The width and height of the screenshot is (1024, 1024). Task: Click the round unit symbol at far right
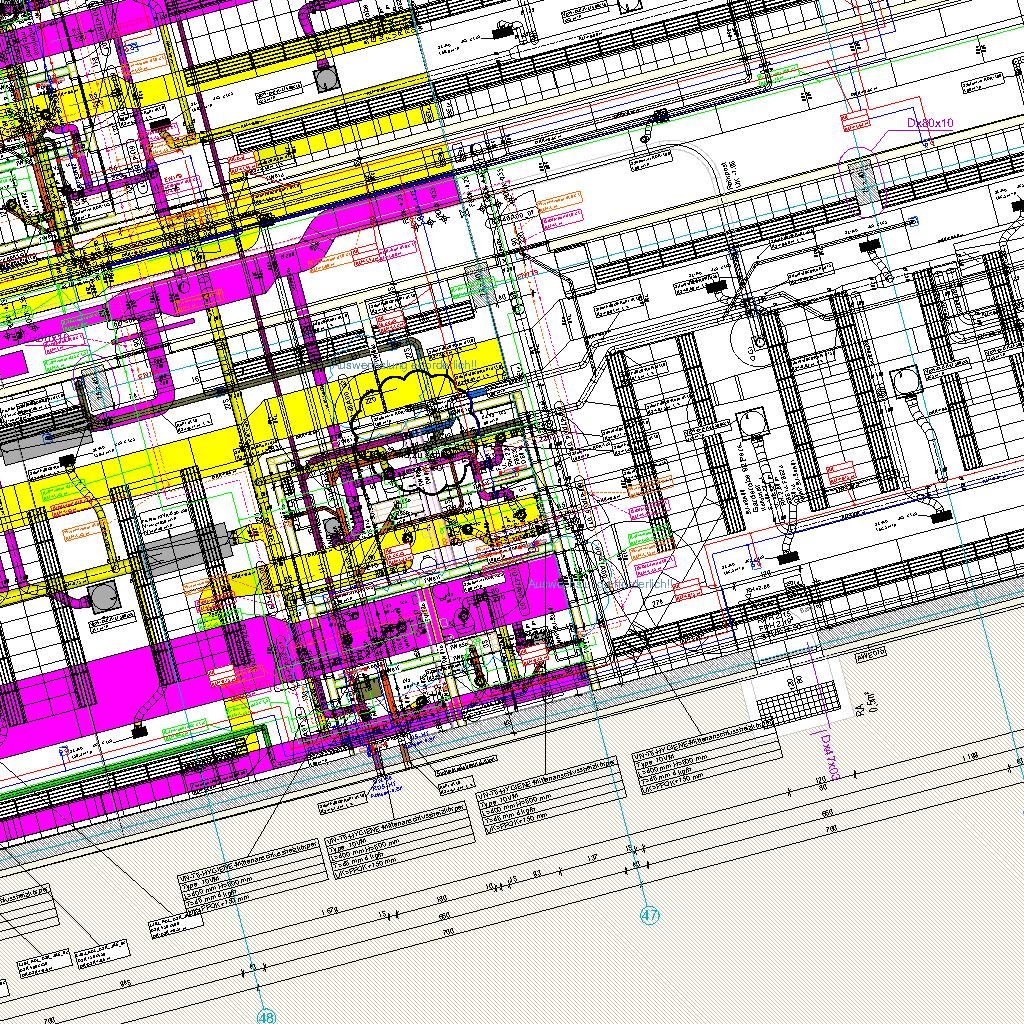pyautogui.click(x=906, y=380)
